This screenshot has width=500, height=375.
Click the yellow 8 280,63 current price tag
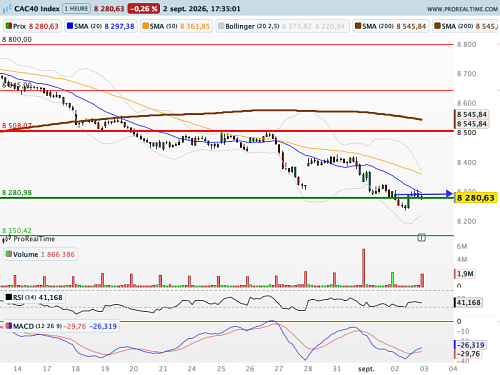coord(476,198)
